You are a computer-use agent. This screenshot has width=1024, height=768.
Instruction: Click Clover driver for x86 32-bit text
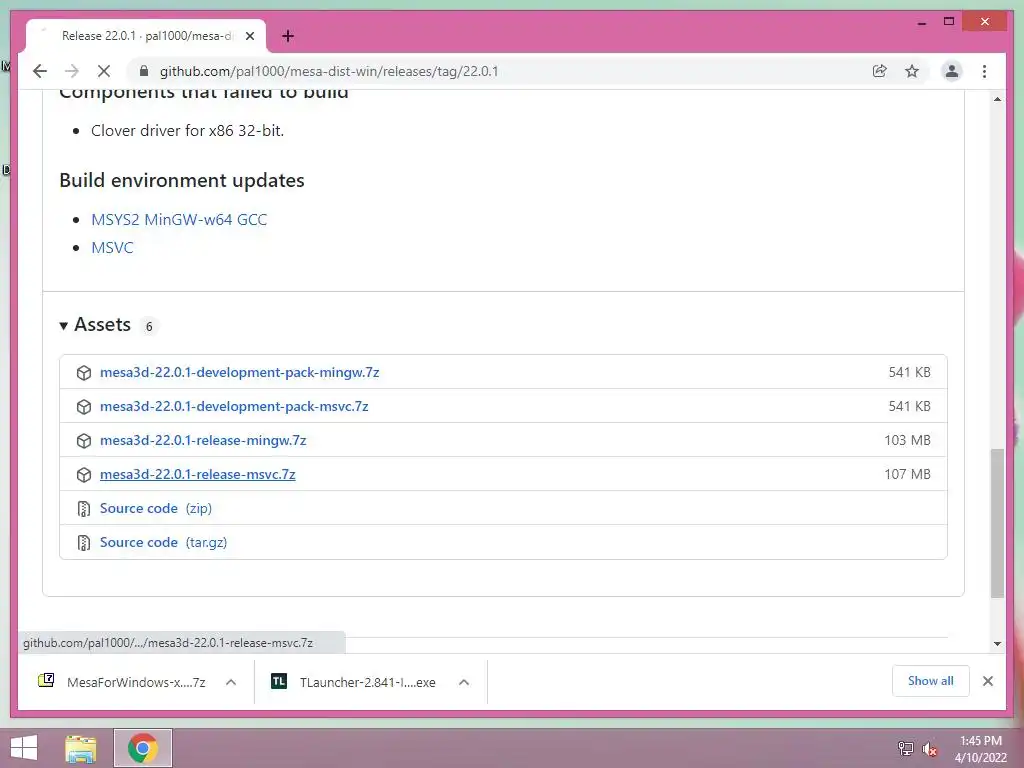pos(187,131)
